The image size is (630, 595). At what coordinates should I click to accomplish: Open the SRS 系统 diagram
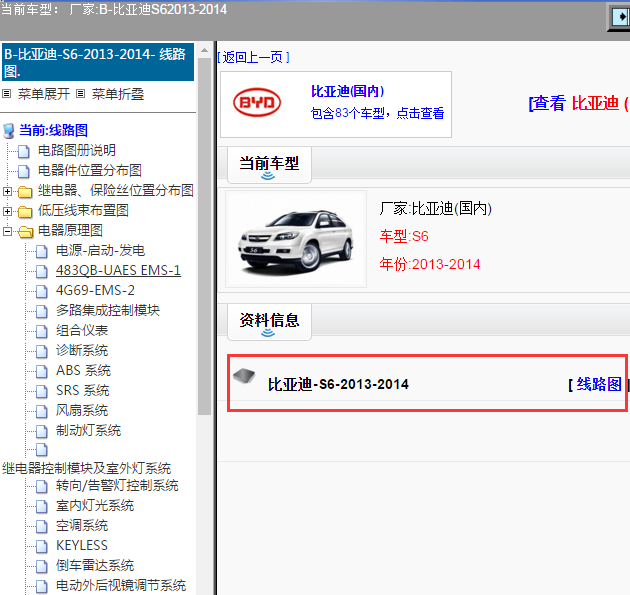click(x=82, y=391)
